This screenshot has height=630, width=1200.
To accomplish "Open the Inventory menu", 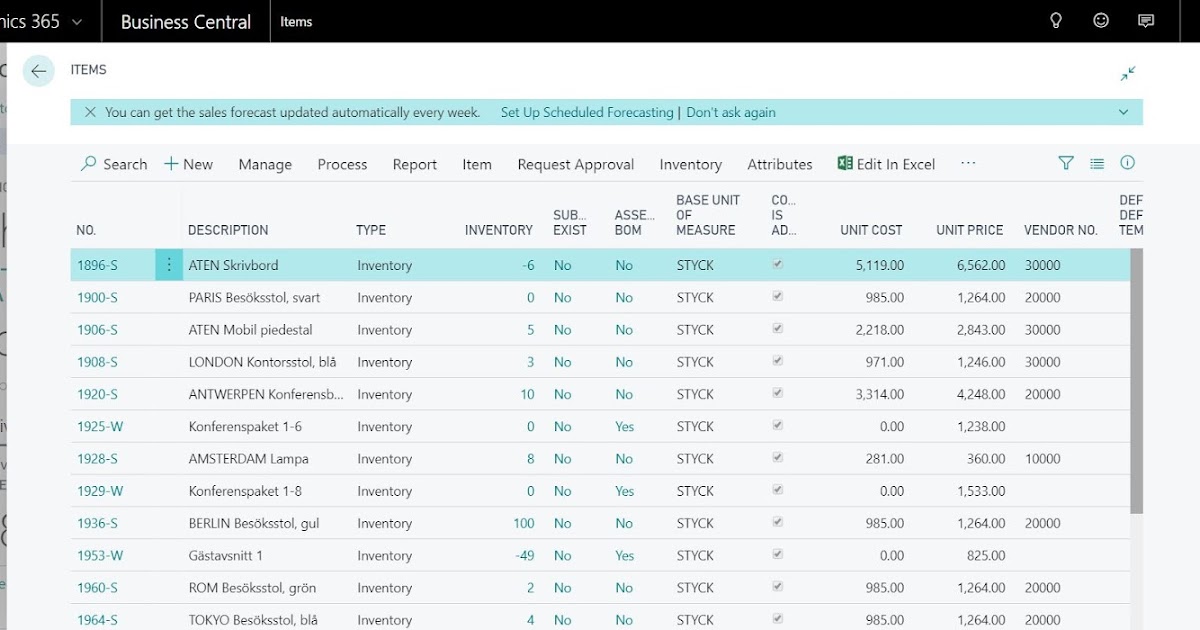I will [690, 163].
